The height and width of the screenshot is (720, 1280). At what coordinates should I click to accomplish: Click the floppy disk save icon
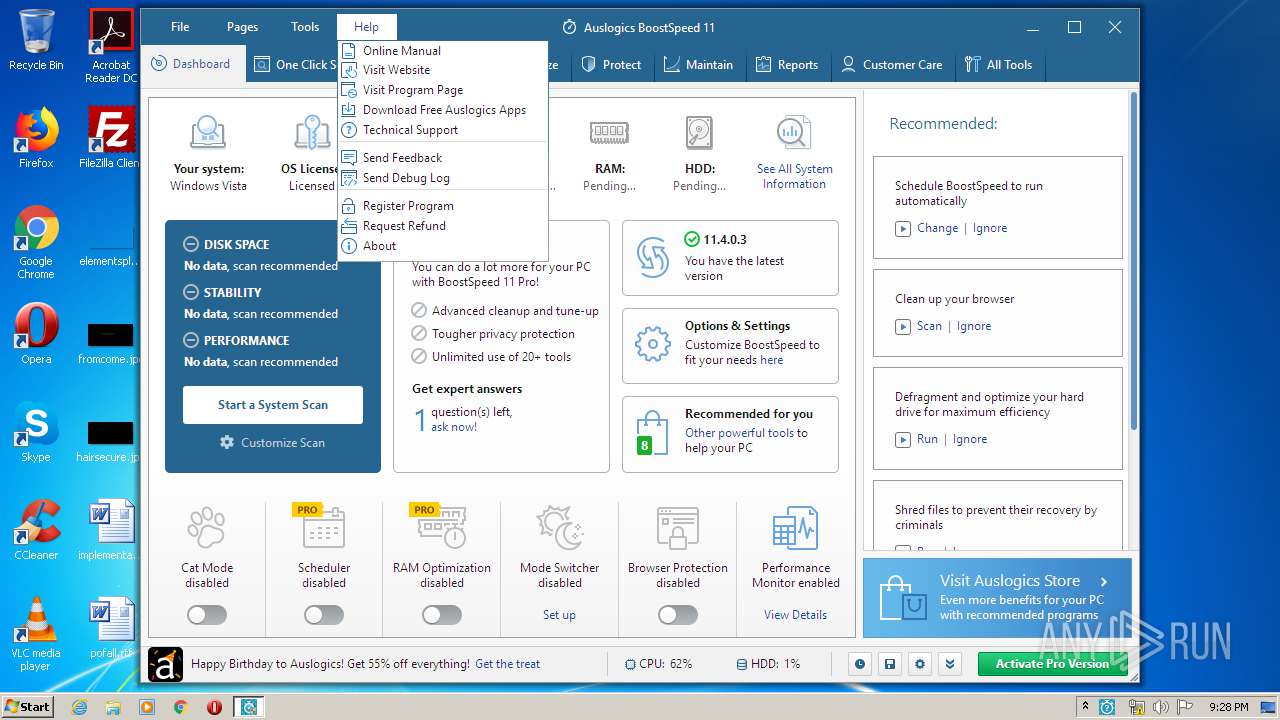click(x=890, y=664)
